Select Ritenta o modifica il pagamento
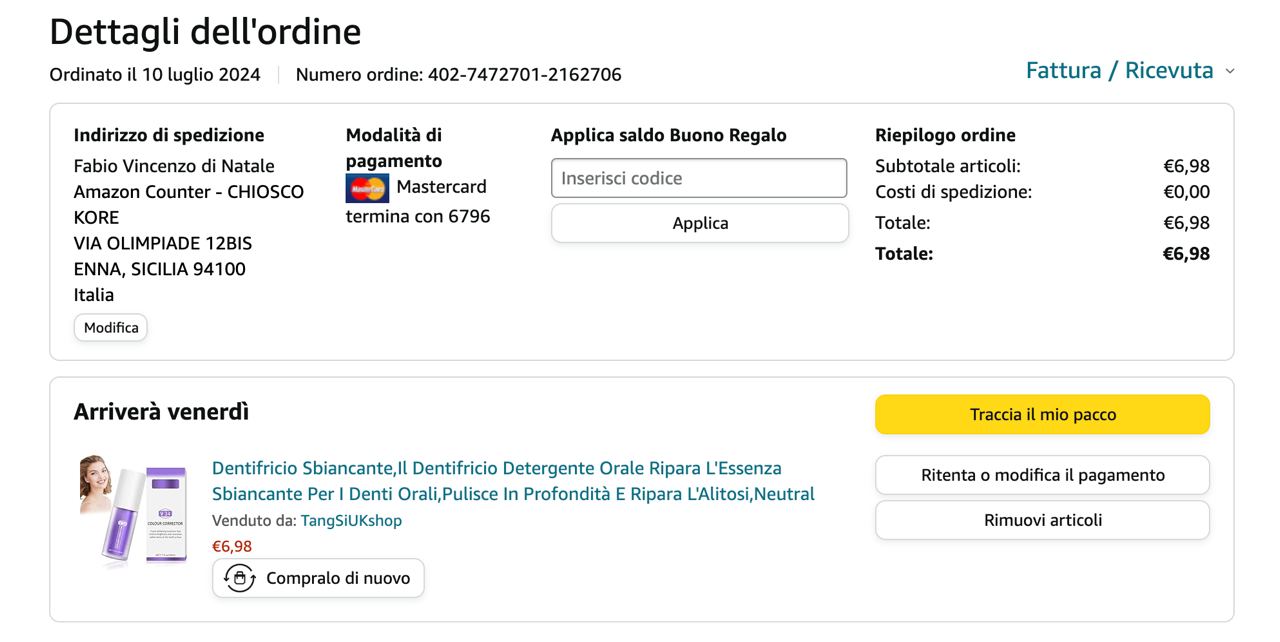Screen dimensions: 1280x642 coord(1042,475)
